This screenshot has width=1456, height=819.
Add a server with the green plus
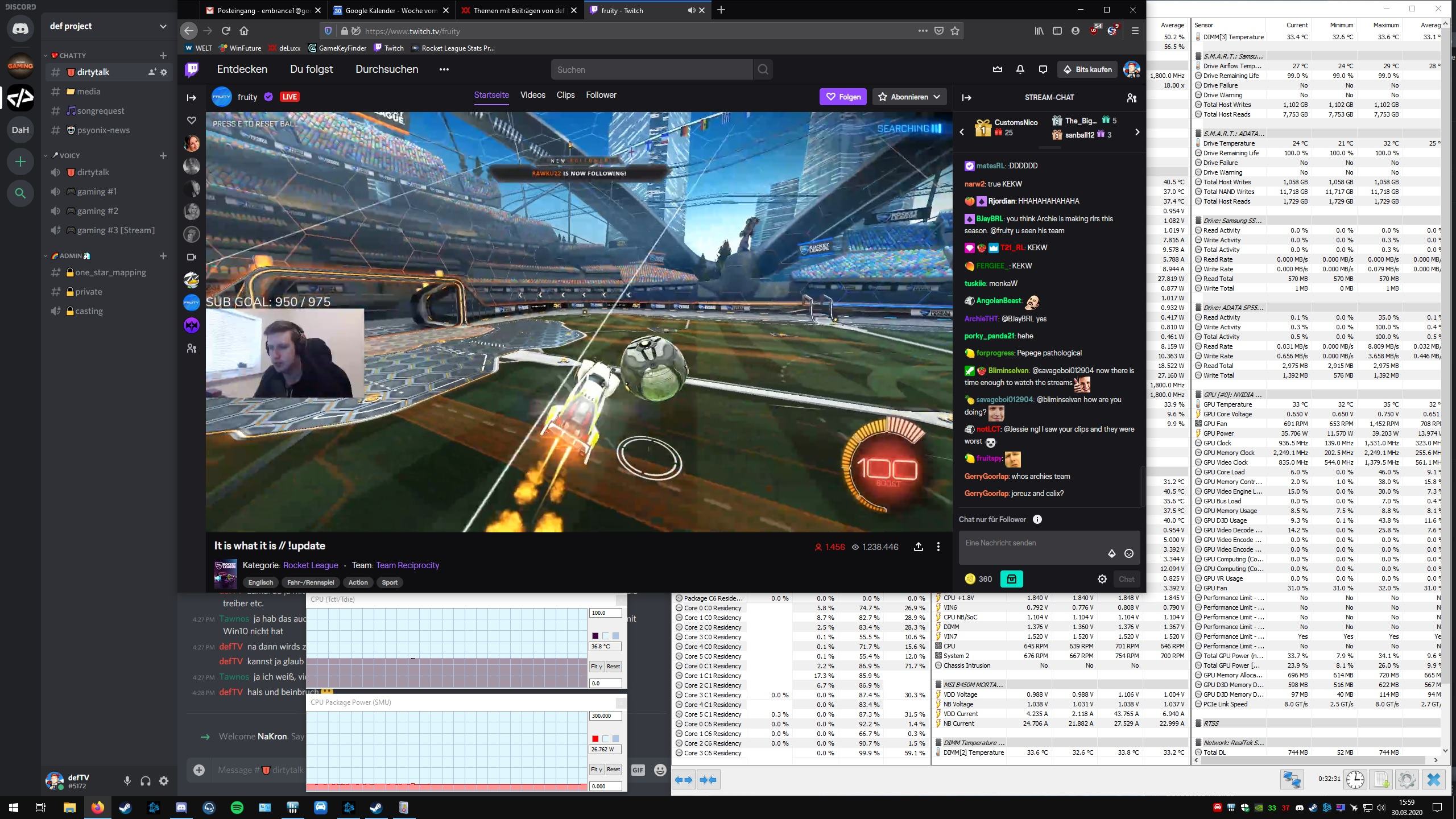20,162
